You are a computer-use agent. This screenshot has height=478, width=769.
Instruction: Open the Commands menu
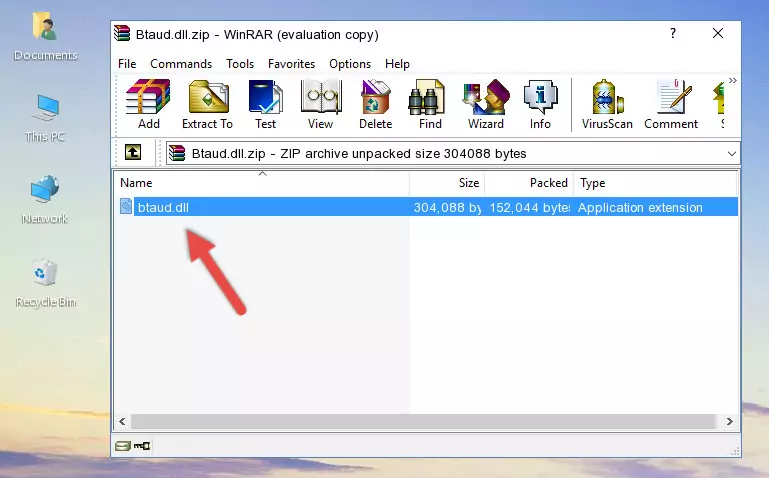(181, 64)
